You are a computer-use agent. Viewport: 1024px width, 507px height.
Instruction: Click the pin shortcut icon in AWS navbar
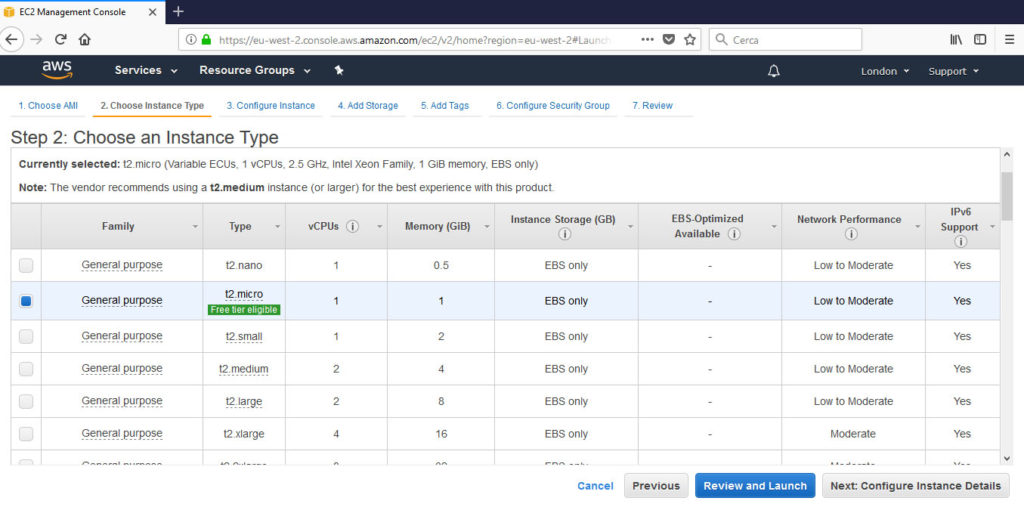[x=339, y=71]
